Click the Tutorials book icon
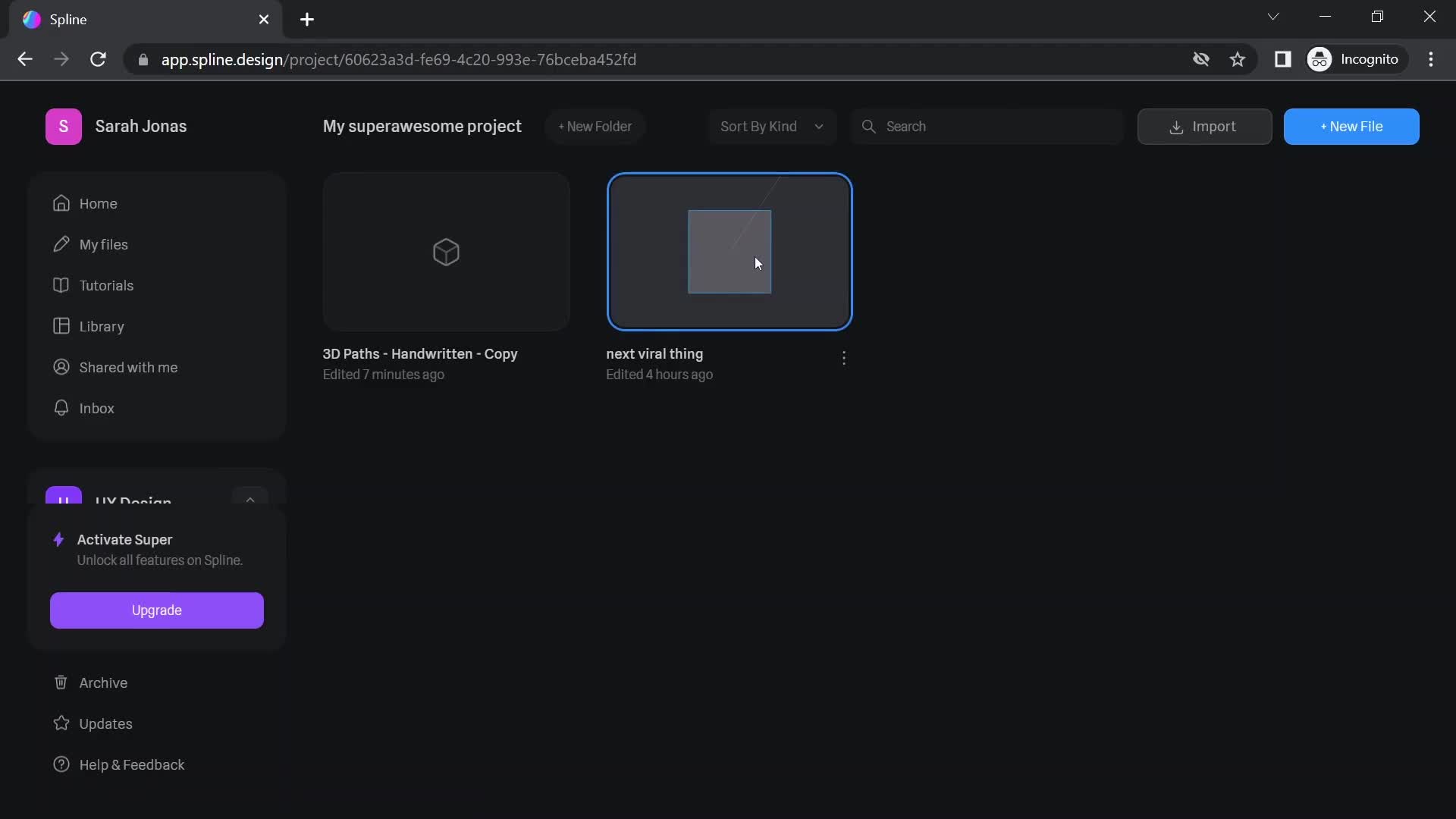This screenshot has height=819, width=1456. click(x=61, y=285)
